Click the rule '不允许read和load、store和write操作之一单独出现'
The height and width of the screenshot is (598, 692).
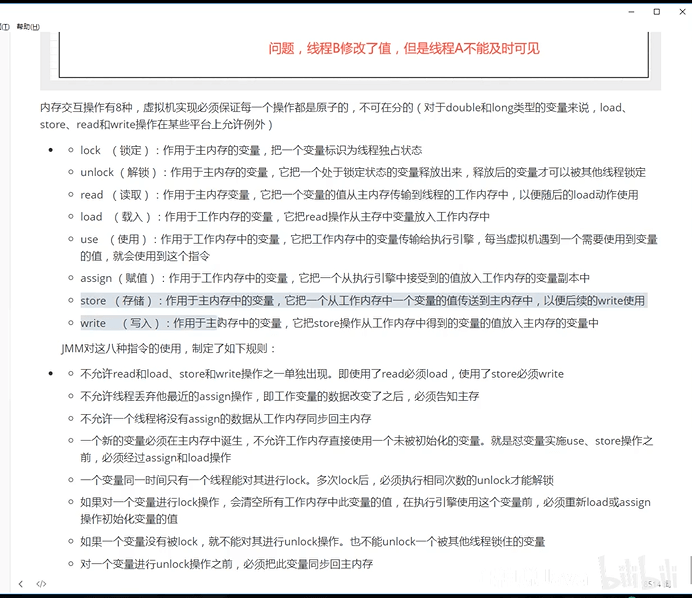[322, 374]
